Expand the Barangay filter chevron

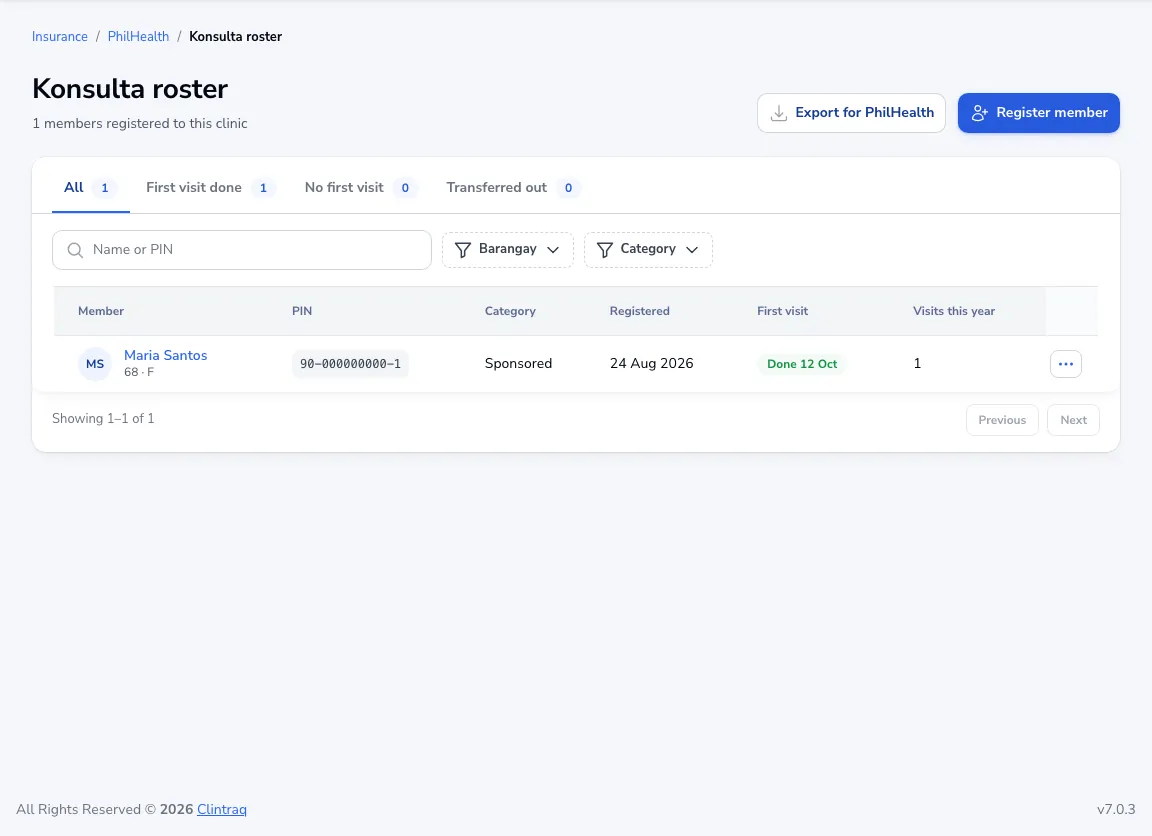coord(553,250)
